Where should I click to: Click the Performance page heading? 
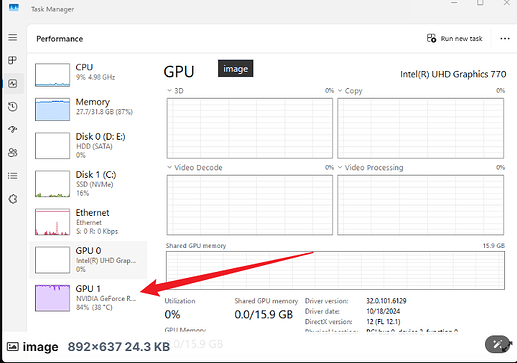click(60, 39)
